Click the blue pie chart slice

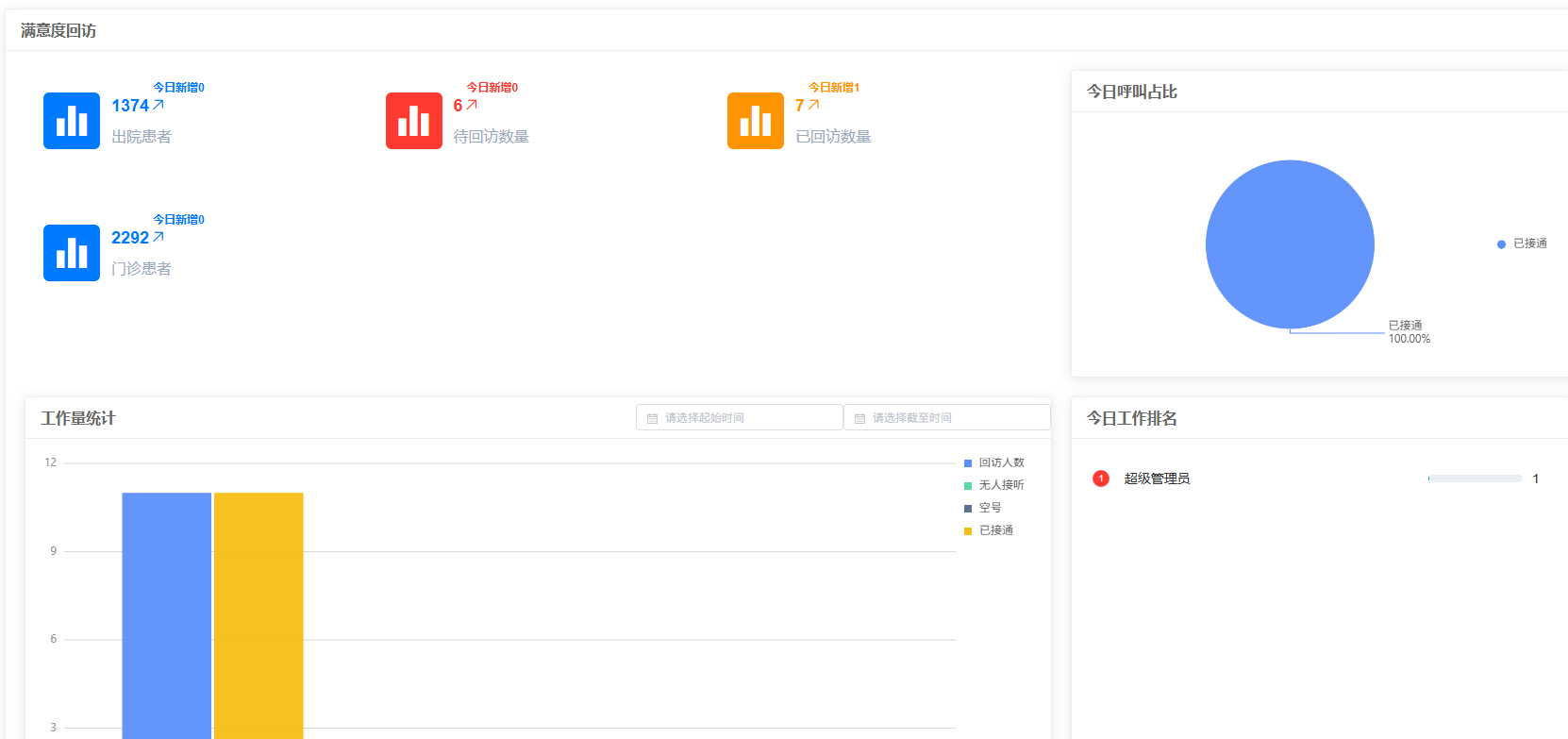click(x=1290, y=244)
